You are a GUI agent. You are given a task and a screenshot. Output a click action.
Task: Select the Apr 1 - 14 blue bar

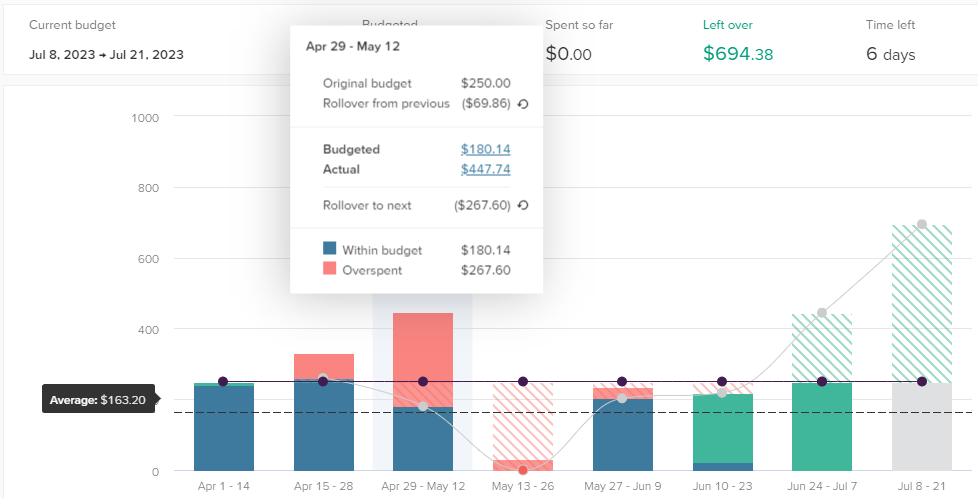(x=223, y=428)
